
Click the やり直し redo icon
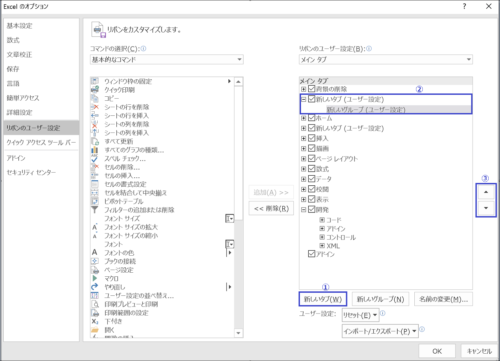coord(95,287)
